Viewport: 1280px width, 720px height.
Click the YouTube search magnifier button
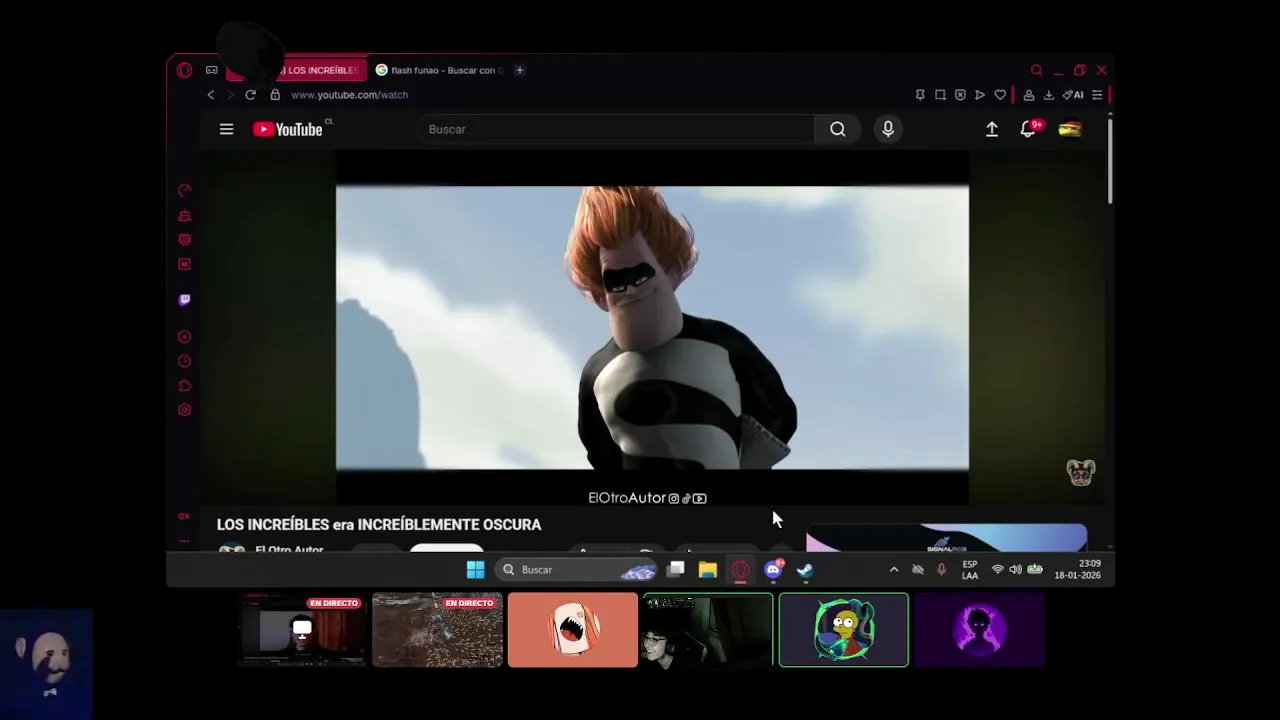tap(837, 129)
